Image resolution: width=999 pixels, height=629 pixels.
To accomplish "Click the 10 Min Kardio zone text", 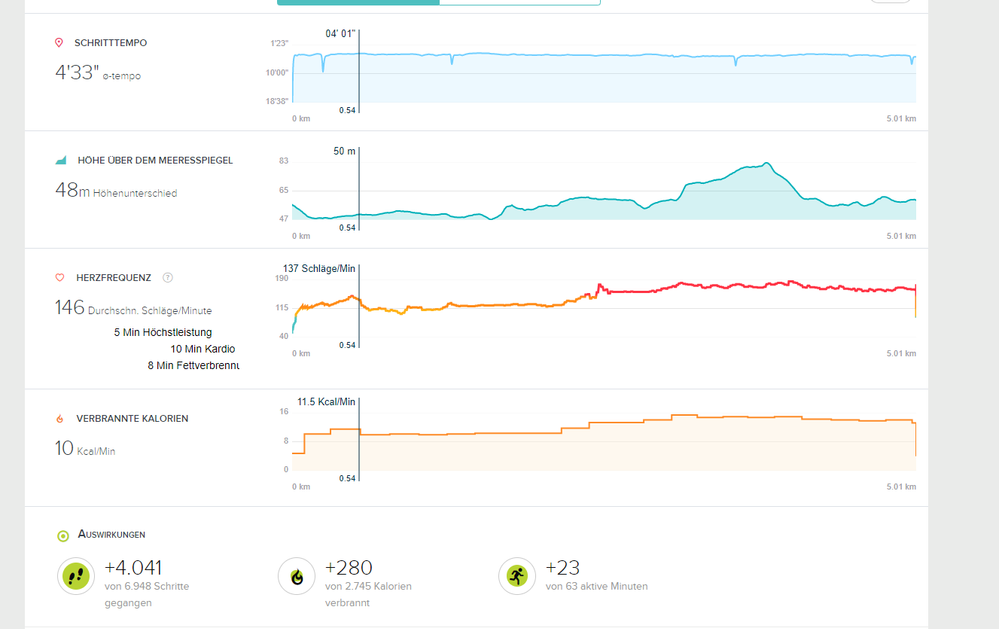I will pyautogui.click(x=203, y=349).
